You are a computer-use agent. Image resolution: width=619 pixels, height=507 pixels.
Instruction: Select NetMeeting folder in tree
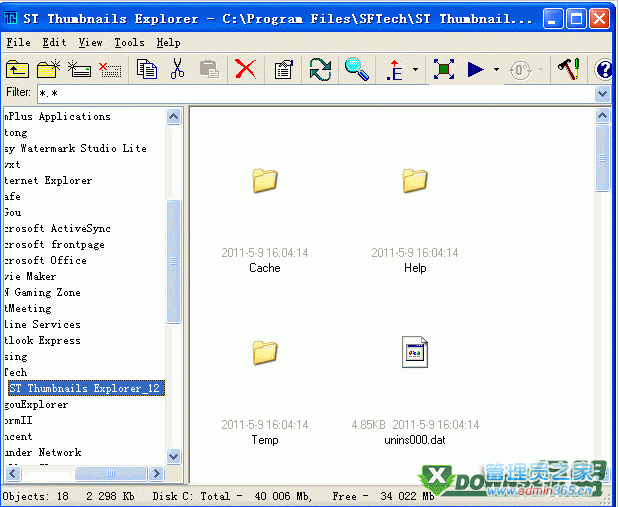click(x=28, y=308)
